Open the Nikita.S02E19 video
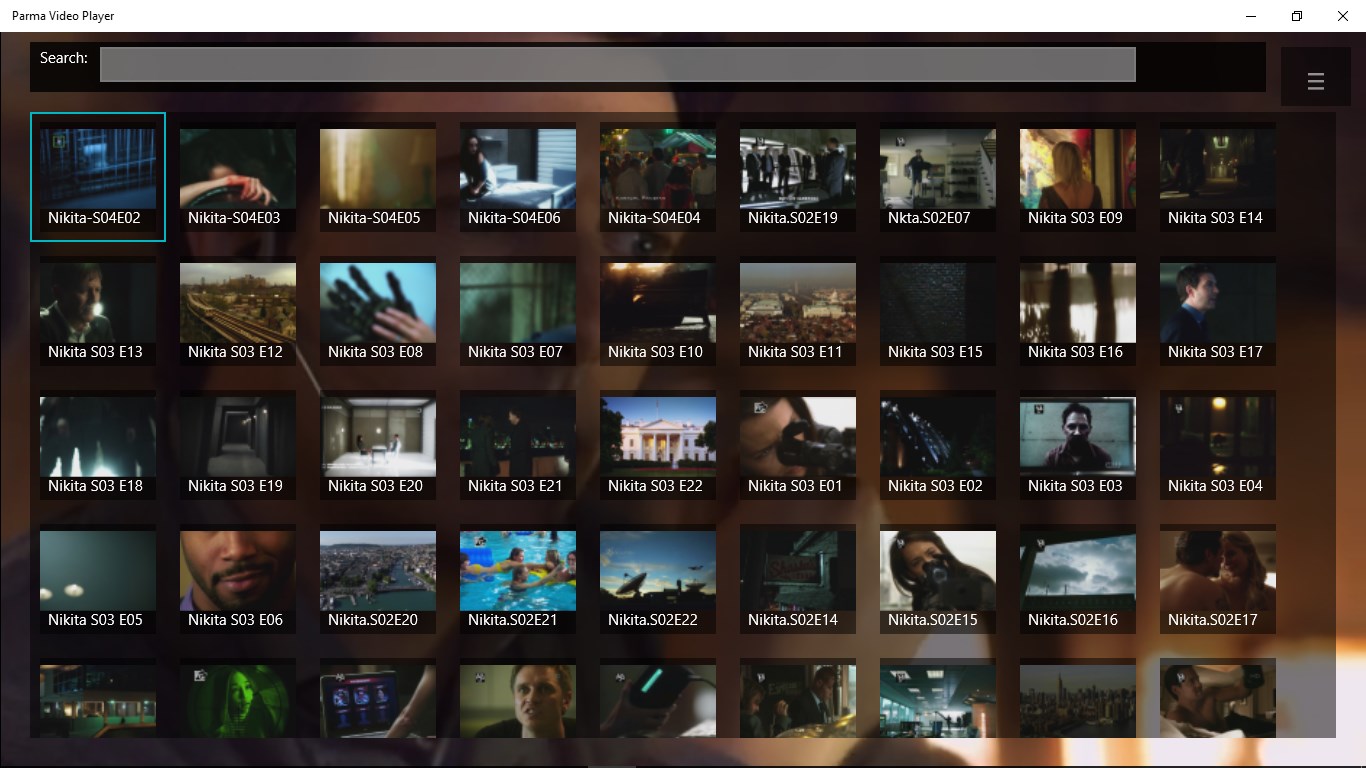The image size is (1366, 768). (x=798, y=177)
